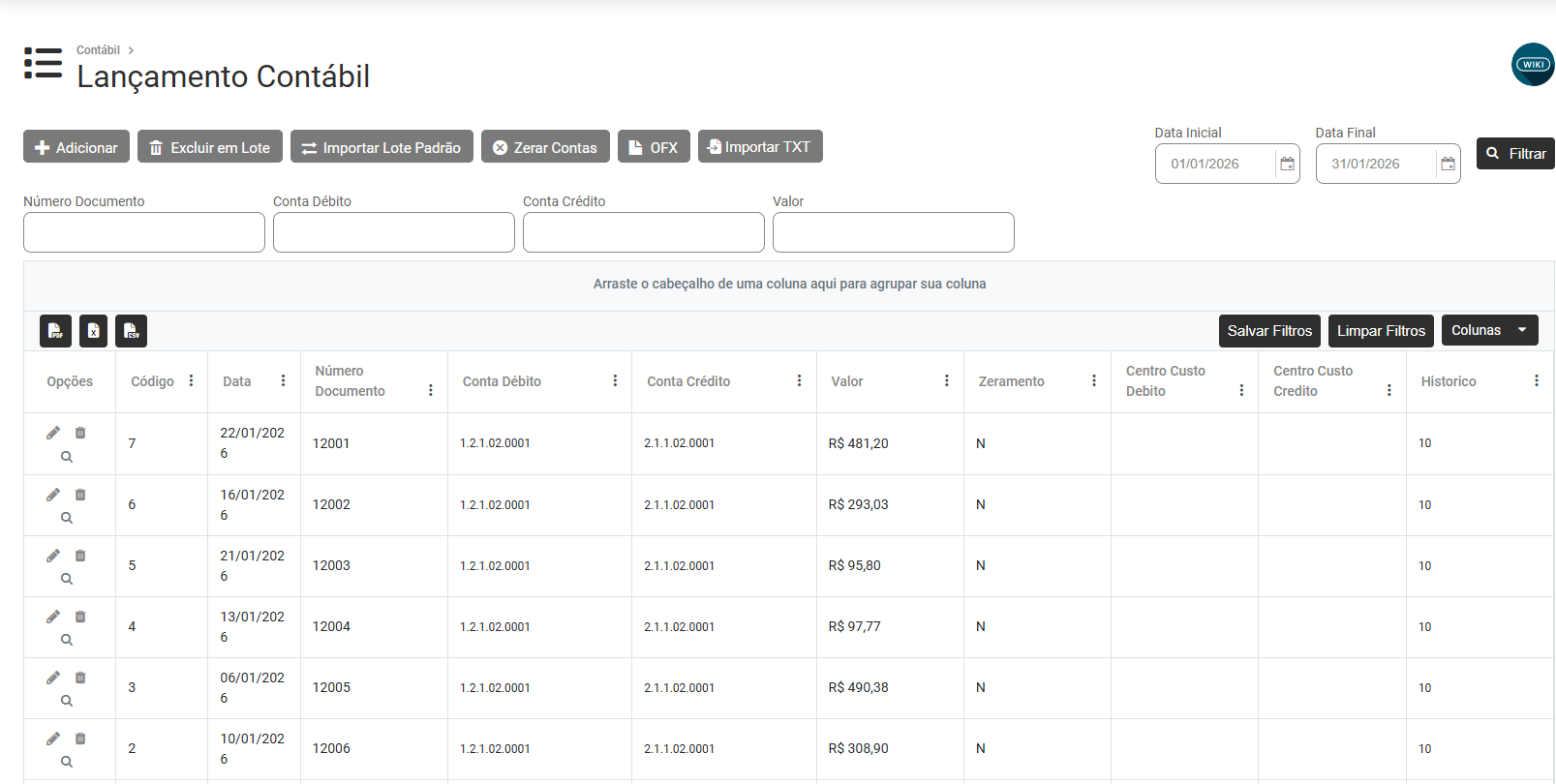View details of document 12005 entry

tap(67, 701)
